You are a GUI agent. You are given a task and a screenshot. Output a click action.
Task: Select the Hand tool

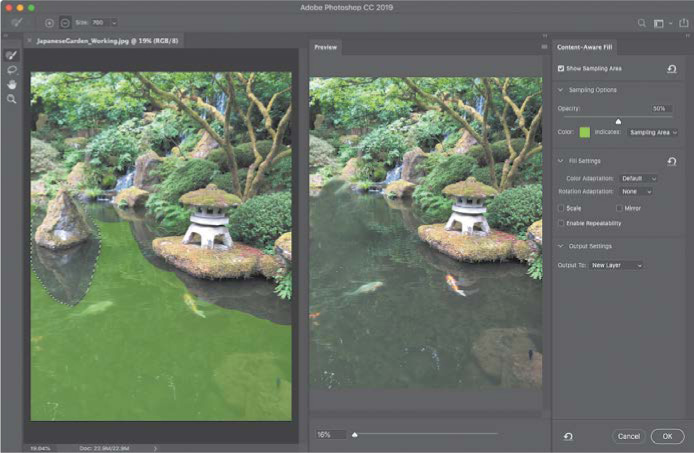11,84
